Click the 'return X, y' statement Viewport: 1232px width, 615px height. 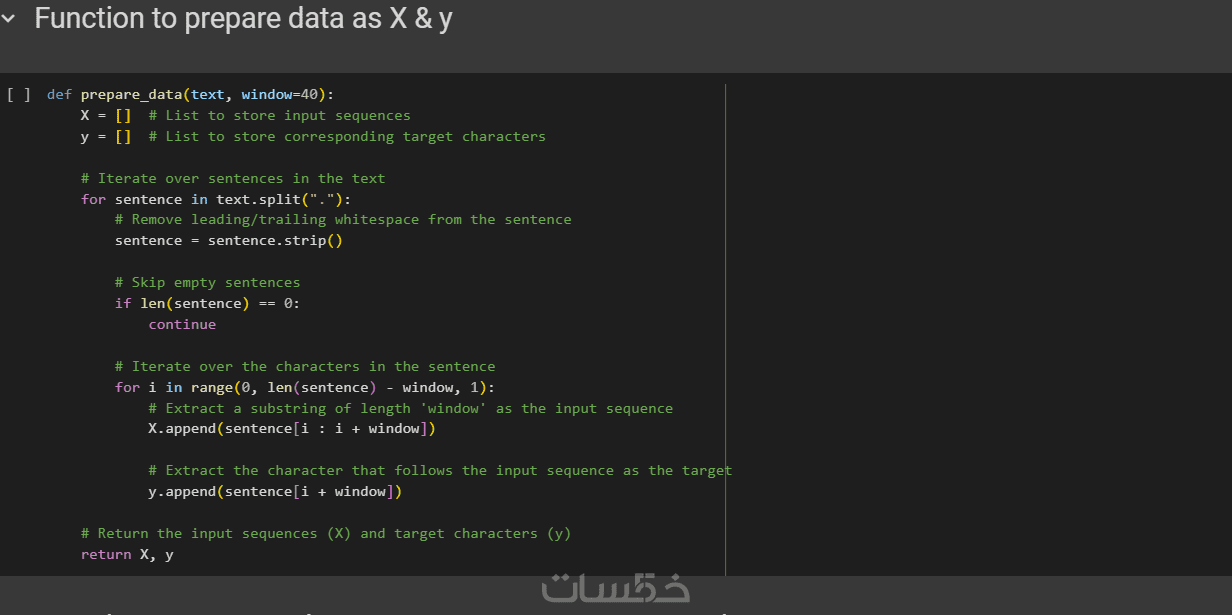(127, 555)
